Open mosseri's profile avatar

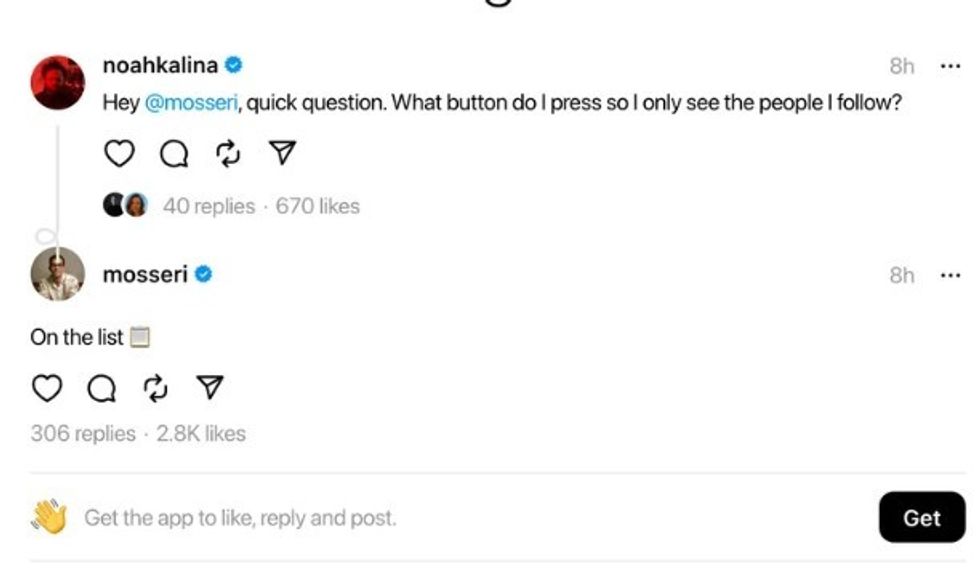(x=58, y=274)
